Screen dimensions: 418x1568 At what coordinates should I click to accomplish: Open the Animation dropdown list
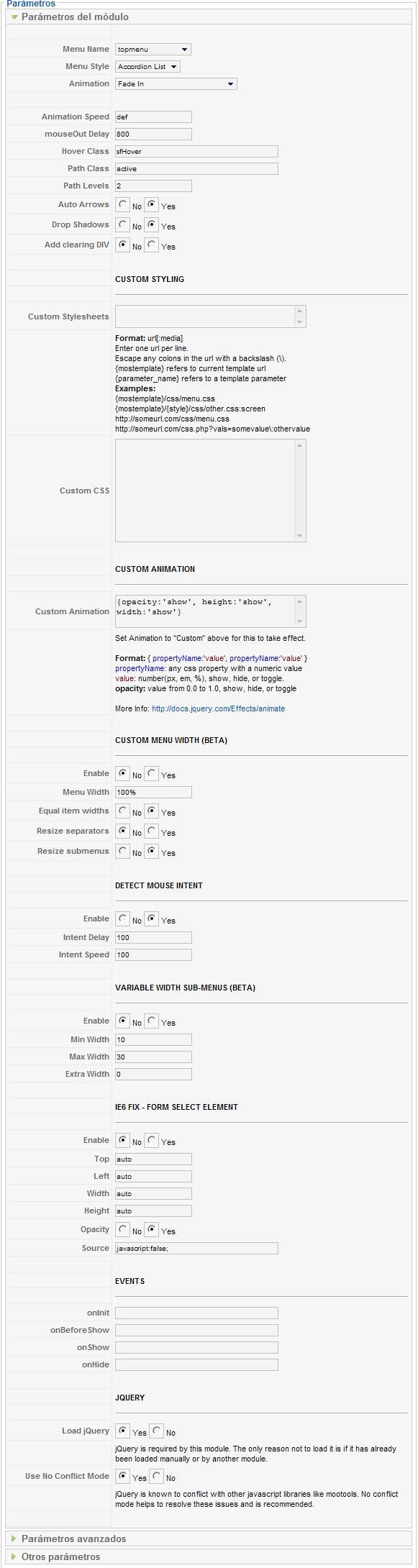176,84
